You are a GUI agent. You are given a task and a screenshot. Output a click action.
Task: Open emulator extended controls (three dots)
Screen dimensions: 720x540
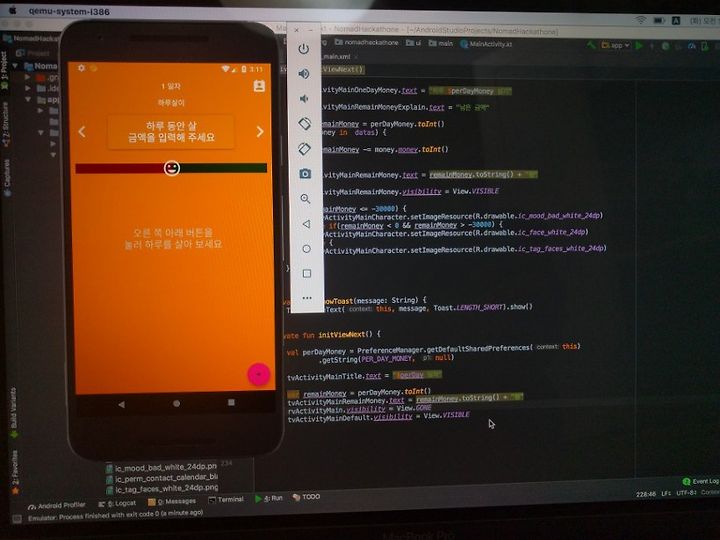(307, 298)
